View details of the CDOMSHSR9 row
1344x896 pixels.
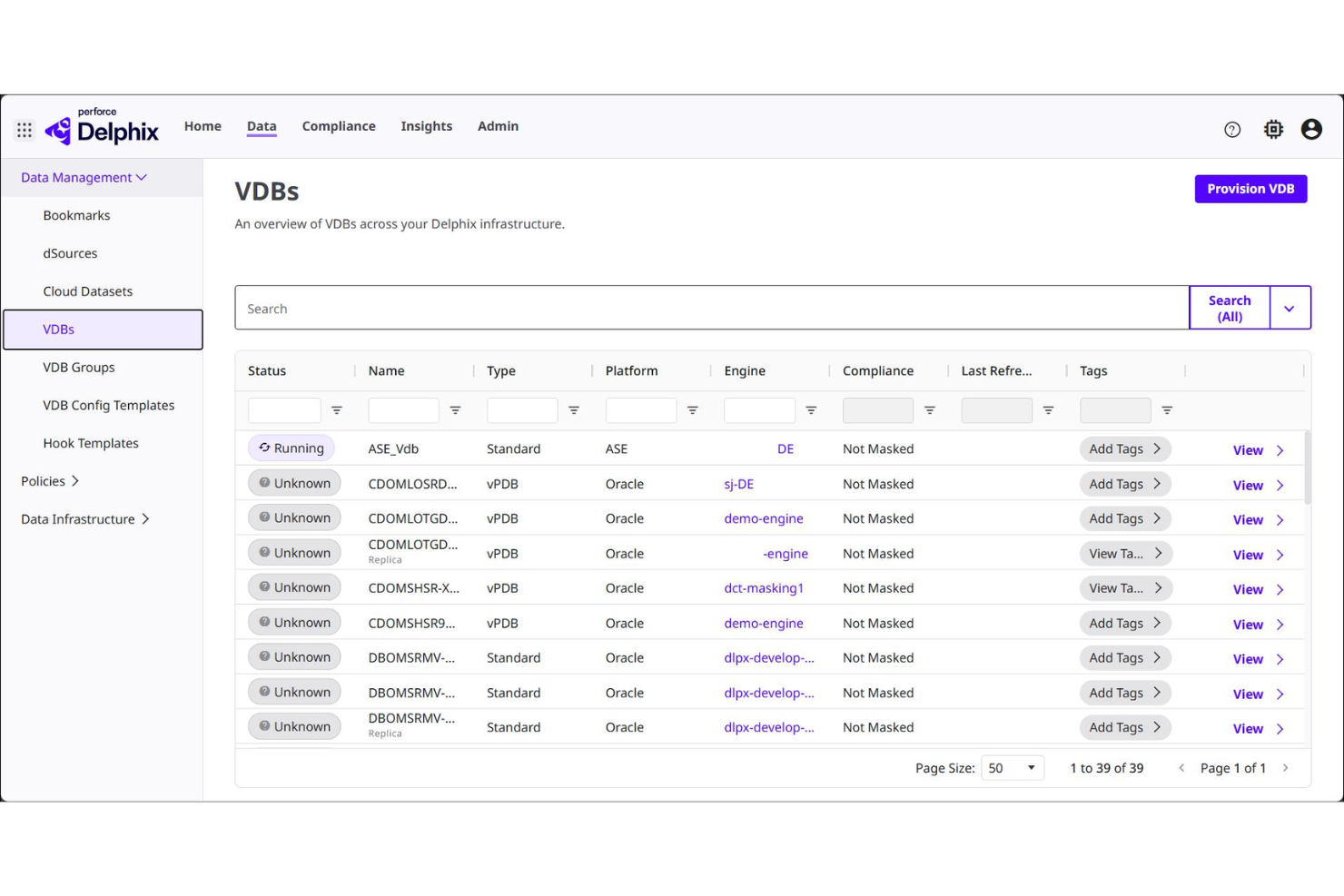pyautogui.click(x=1259, y=625)
